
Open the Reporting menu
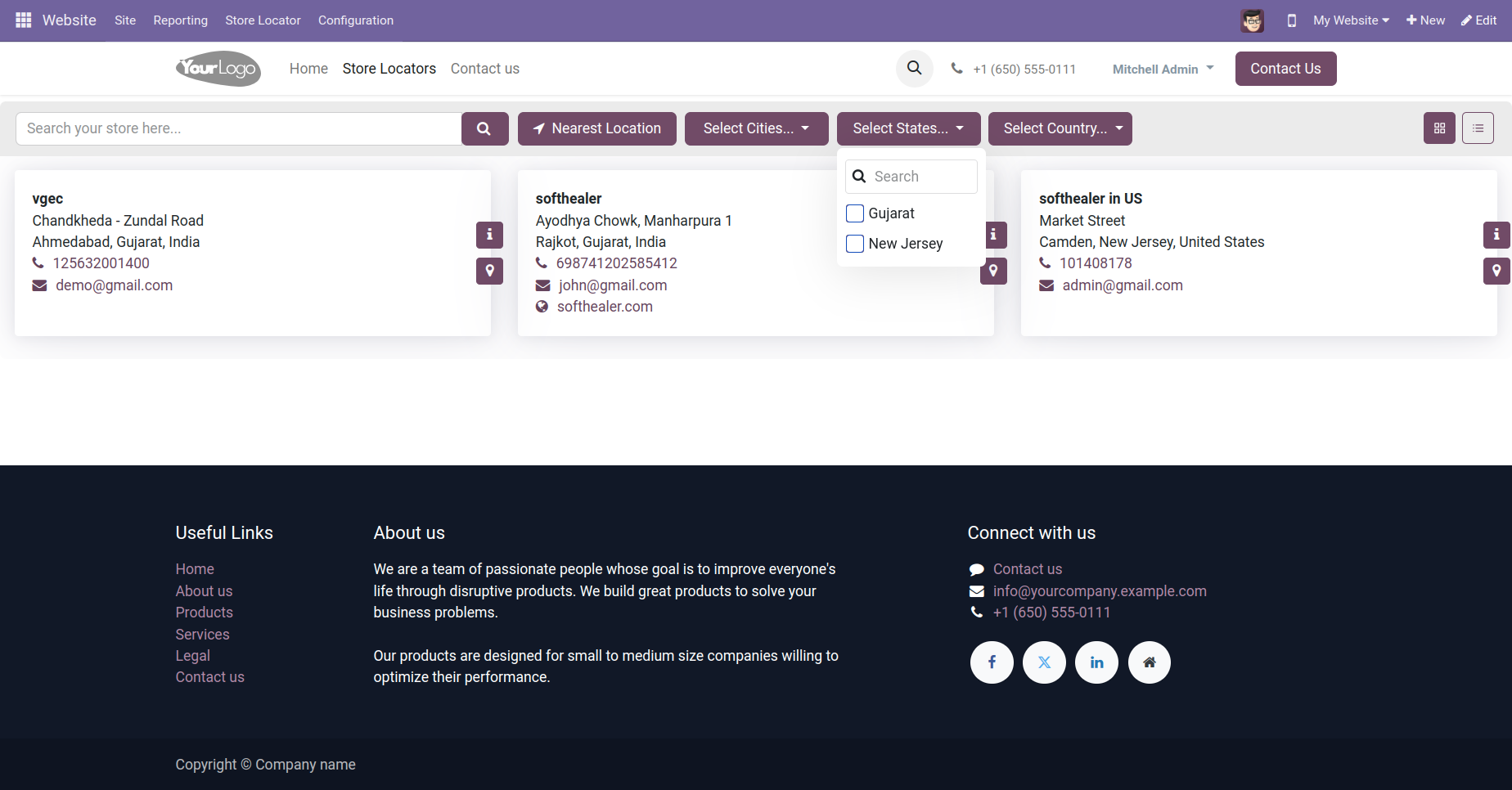181,20
